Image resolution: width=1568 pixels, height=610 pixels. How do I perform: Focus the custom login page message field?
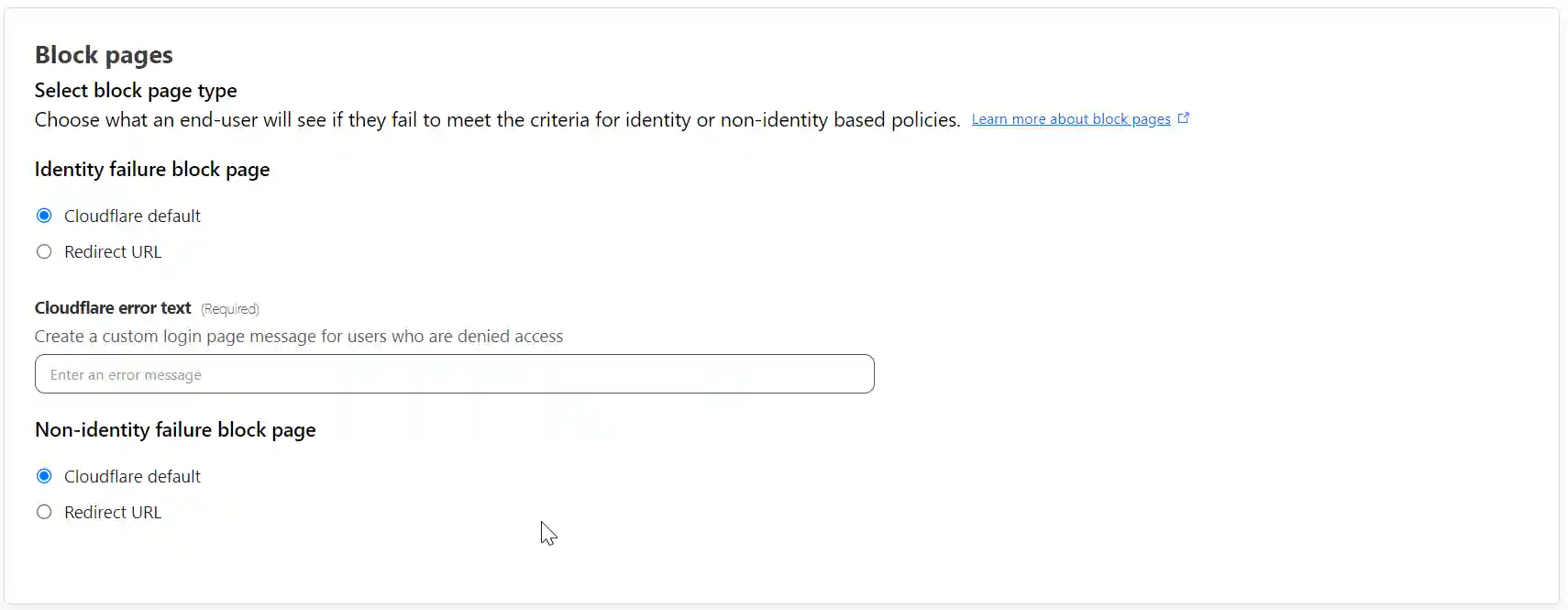coord(455,374)
